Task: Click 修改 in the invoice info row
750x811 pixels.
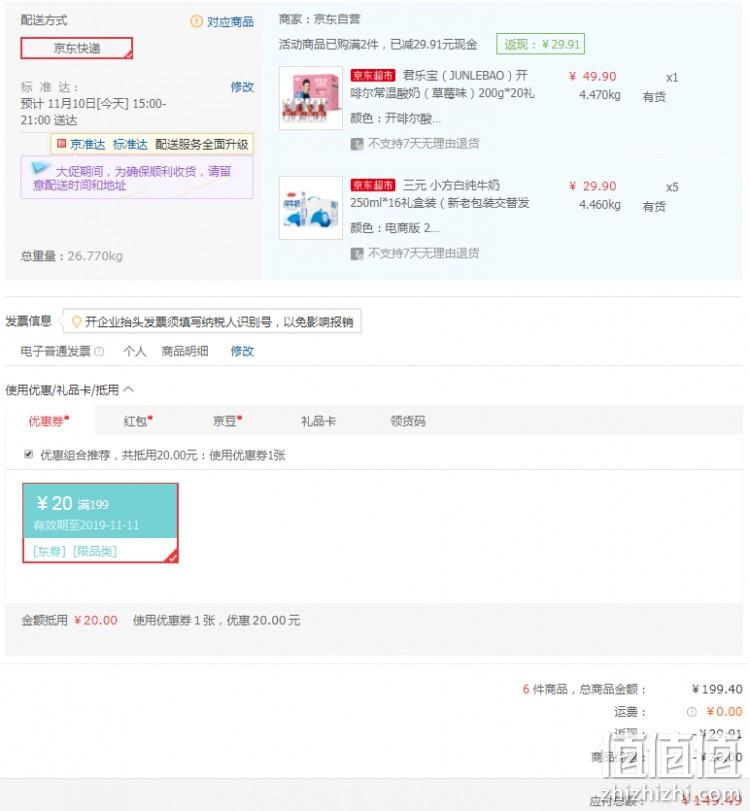Action: (x=242, y=351)
